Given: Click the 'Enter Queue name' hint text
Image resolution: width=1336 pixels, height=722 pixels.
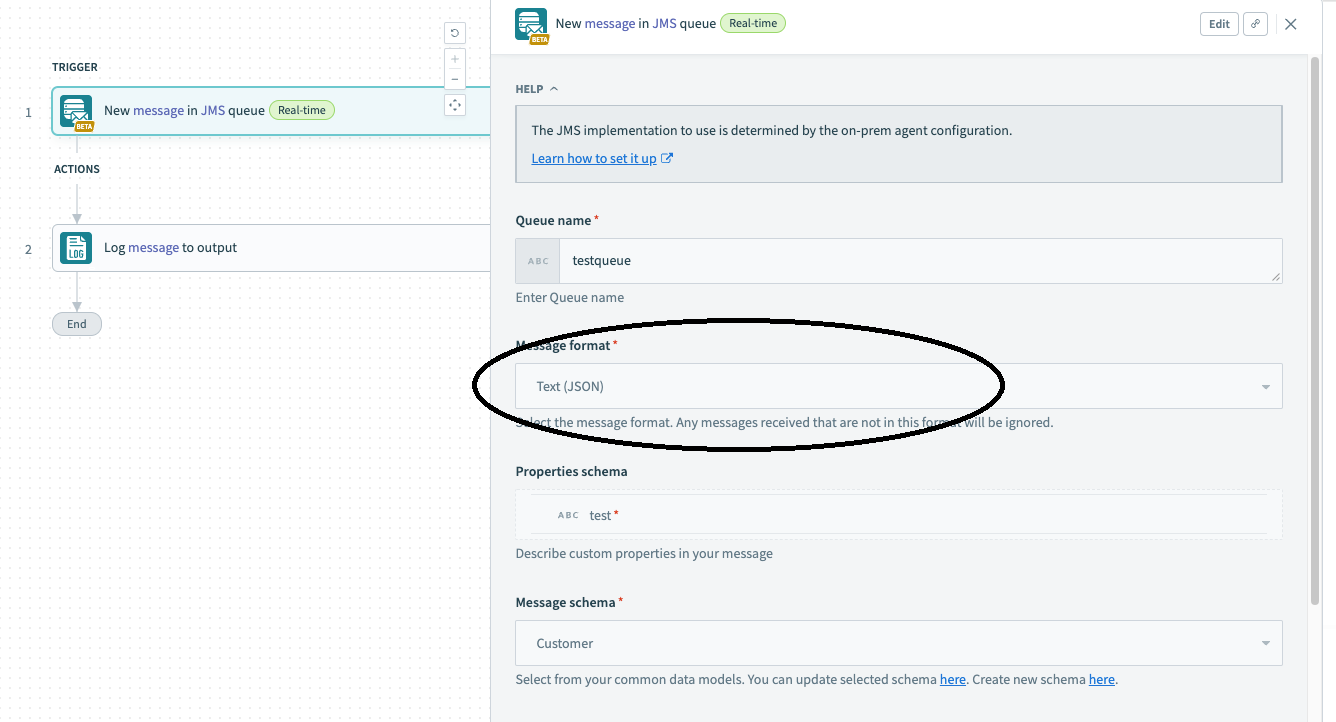Looking at the screenshot, I should coord(570,297).
